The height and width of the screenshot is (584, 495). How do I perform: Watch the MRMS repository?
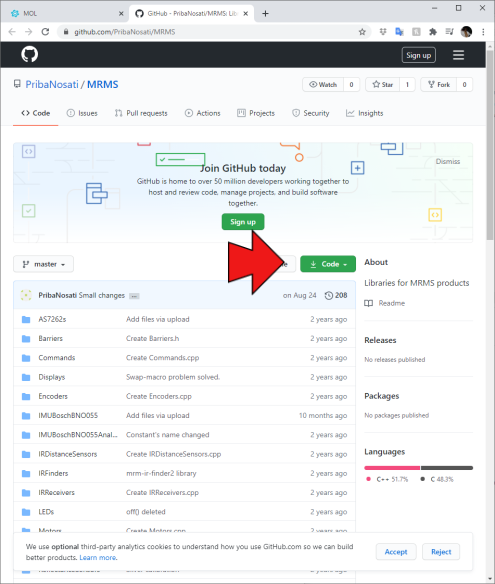pyautogui.click(x=323, y=85)
